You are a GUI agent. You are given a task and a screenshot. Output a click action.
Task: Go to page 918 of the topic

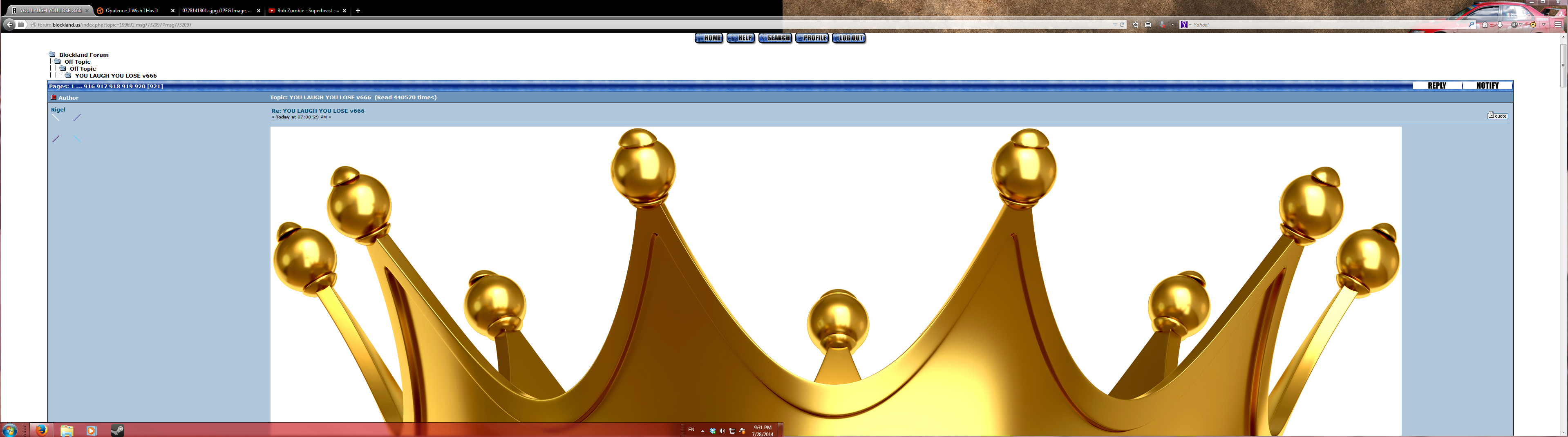coord(114,87)
